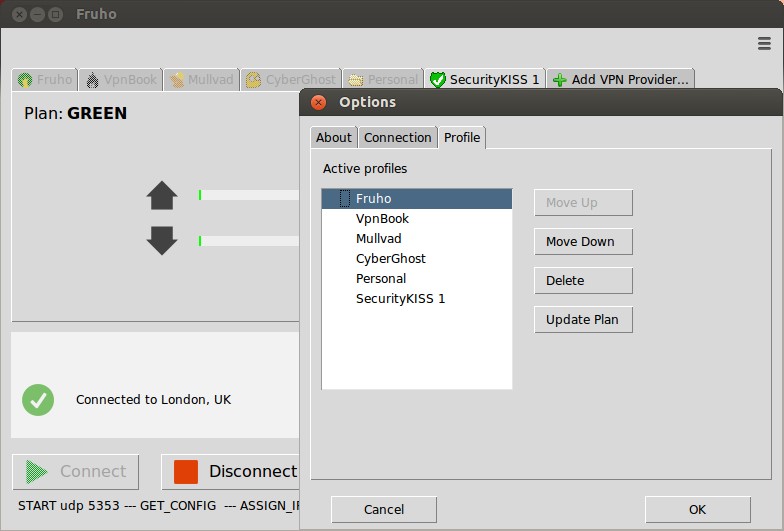Switch to the Connection tab

pos(397,138)
